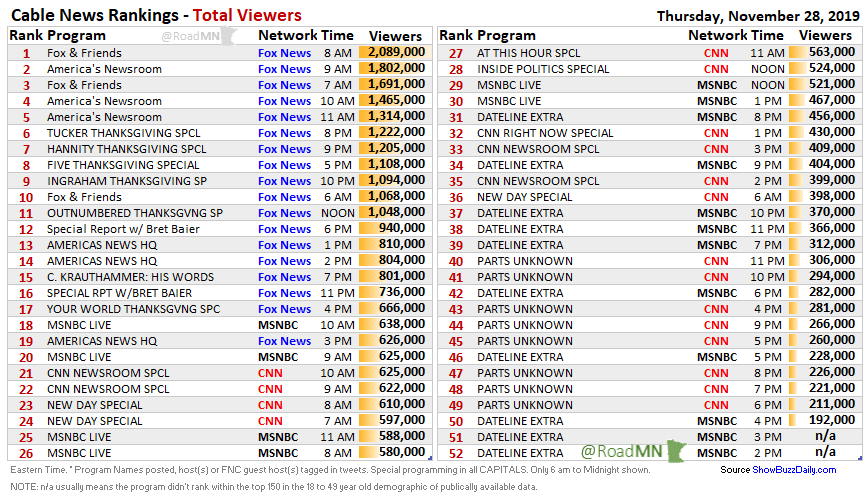The image size is (867, 495).
Task: Click the '10 PM' time in rank 9 row
Action: (x=337, y=181)
